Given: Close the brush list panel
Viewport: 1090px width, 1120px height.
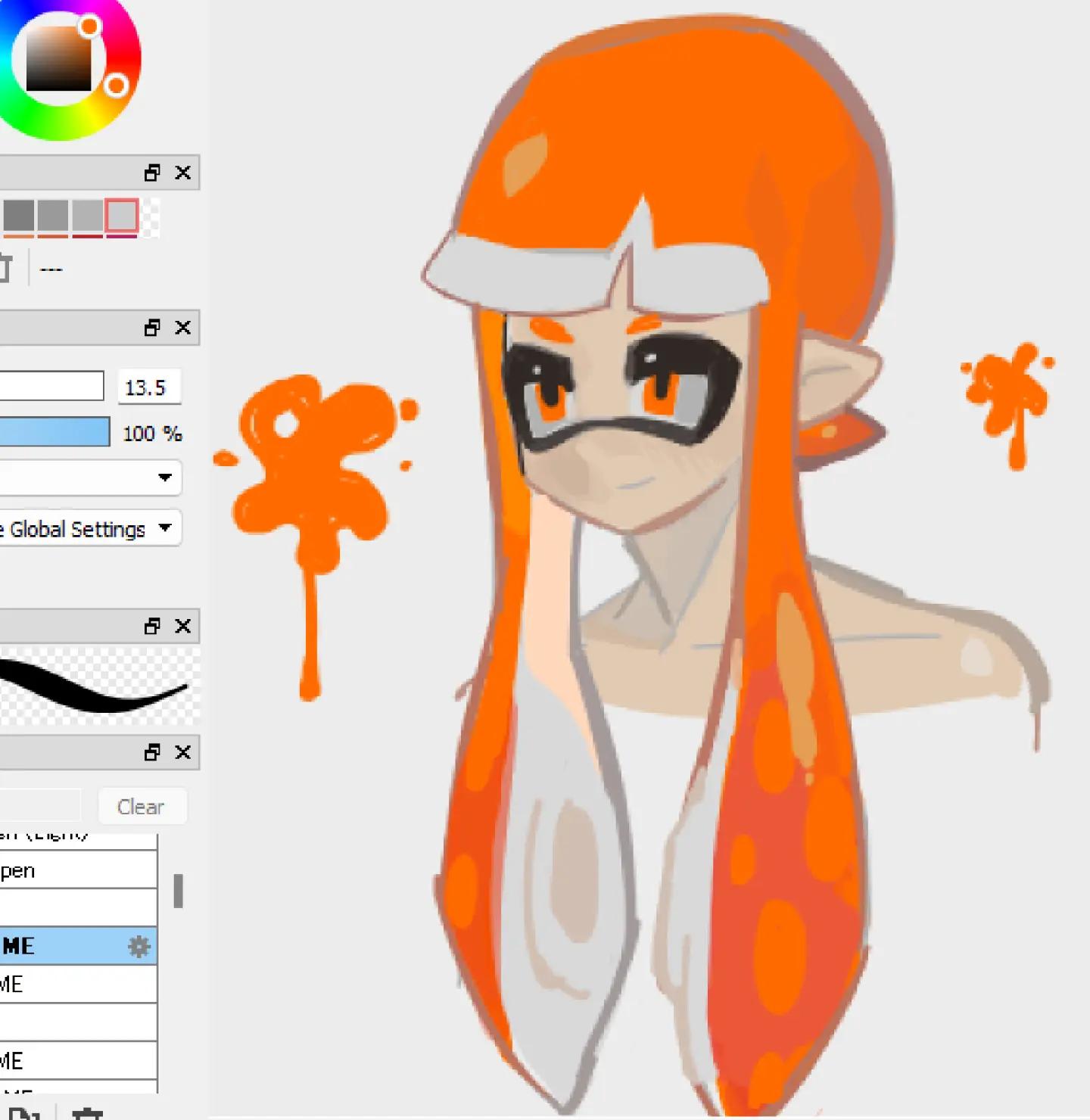Looking at the screenshot, I should point(182,752).
